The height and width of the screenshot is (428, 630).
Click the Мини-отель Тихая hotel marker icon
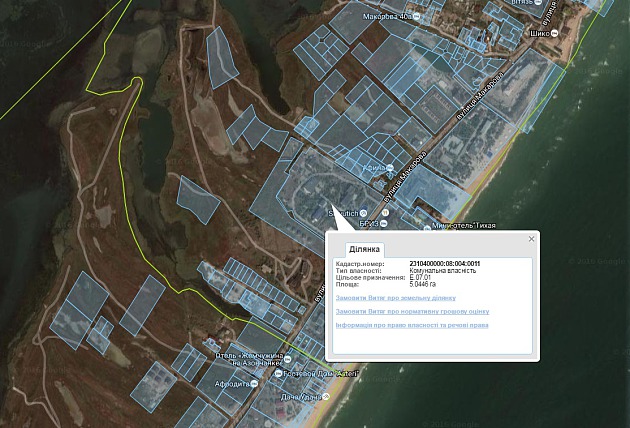pyautogui.click(x=427, y=228)
